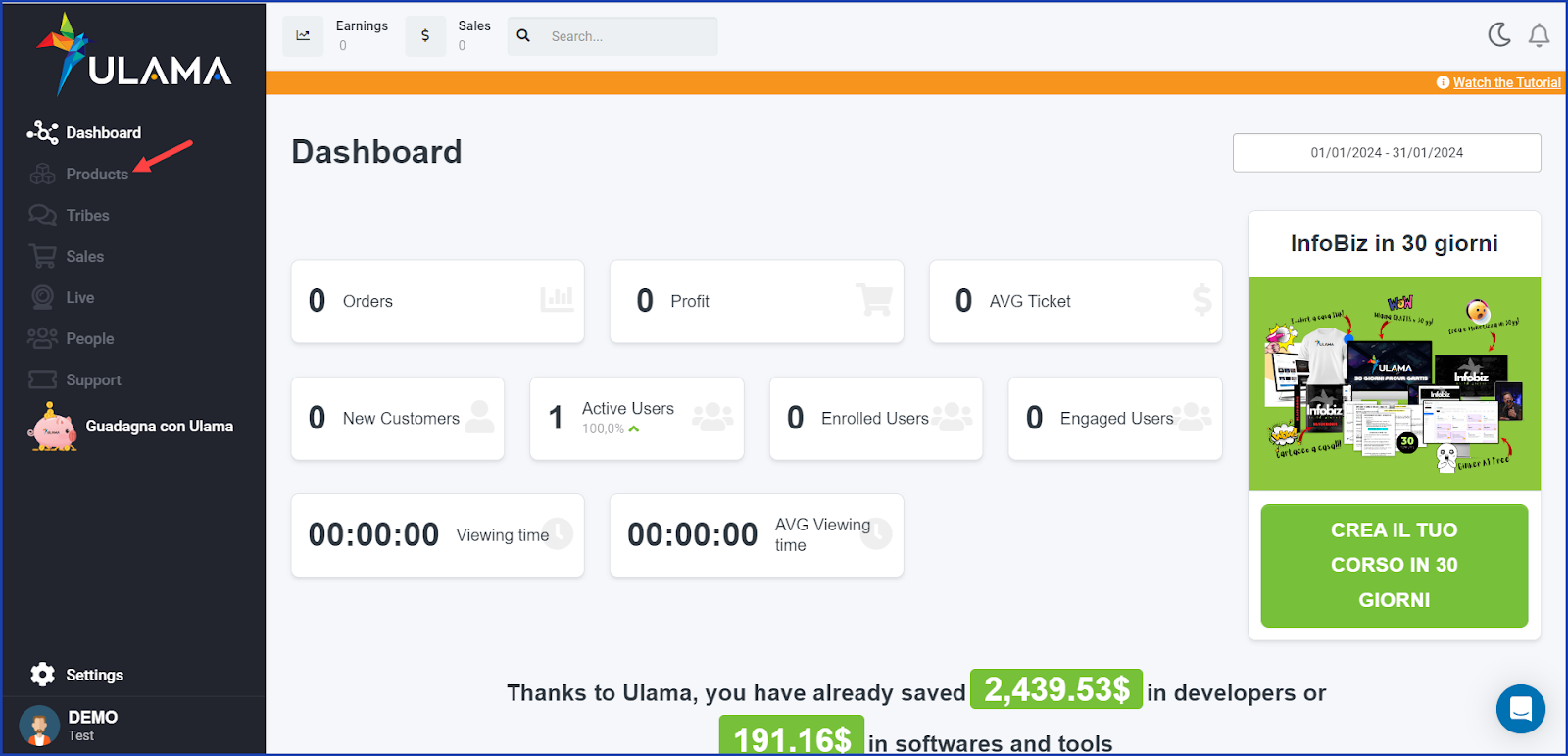
Task: Open the DEMO Test profile name
Action: [x=93, y=726]
